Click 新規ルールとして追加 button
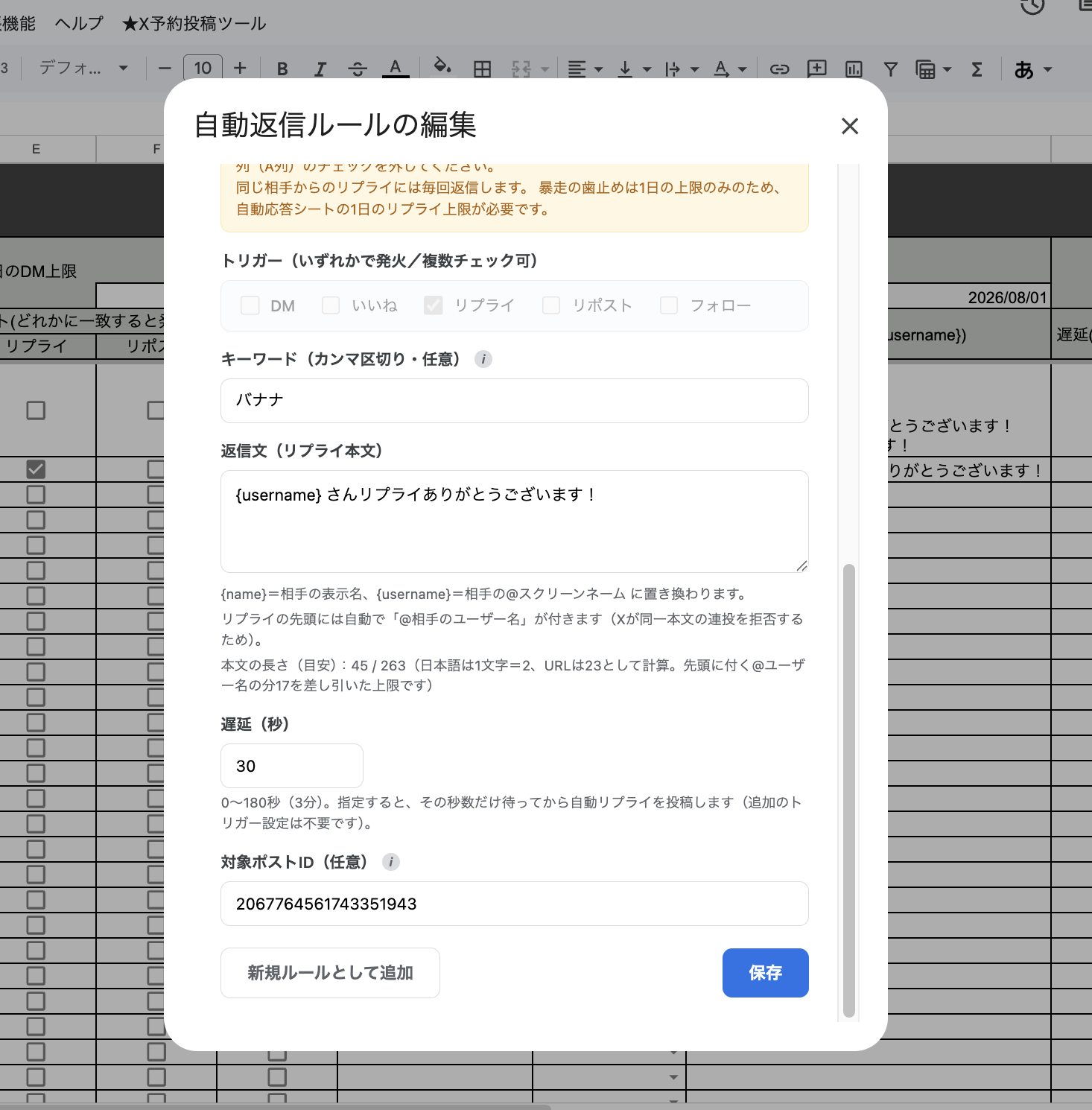 tap(330, 973)
